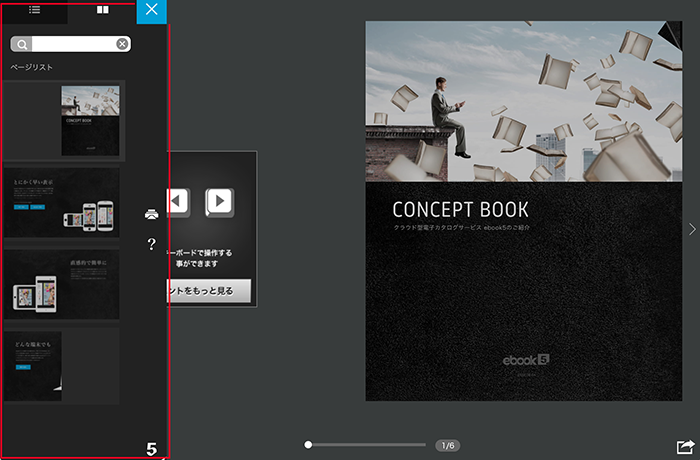Clear the search field text

click(x=122, y=44)
